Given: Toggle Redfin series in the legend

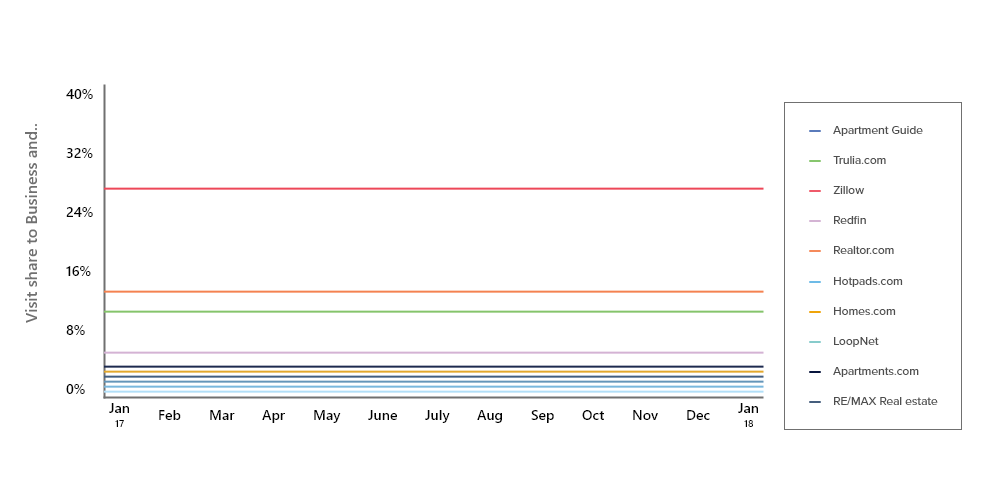Looking at the screenshot, I should point(849,220).
